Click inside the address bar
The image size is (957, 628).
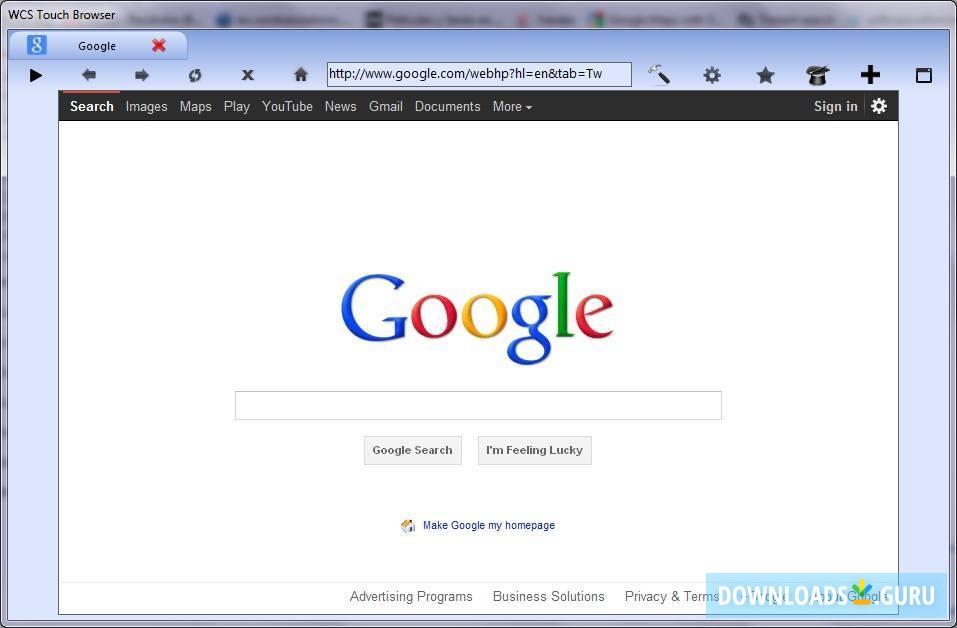[x=478, y=73]
